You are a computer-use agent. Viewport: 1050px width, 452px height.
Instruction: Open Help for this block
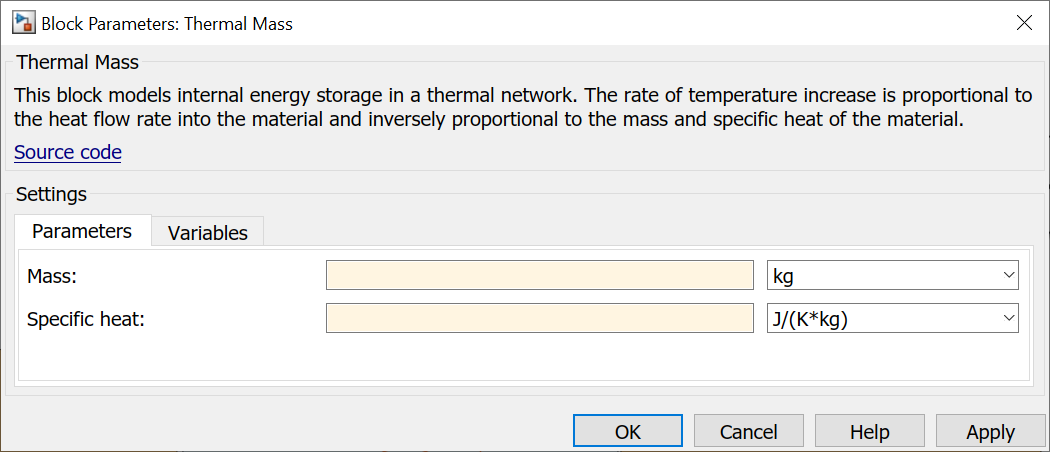[x=869, y=432]
